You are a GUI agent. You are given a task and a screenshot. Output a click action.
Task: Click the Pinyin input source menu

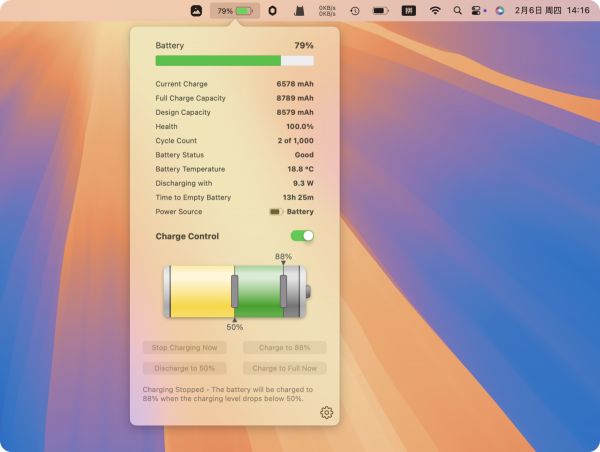(408, 11)
